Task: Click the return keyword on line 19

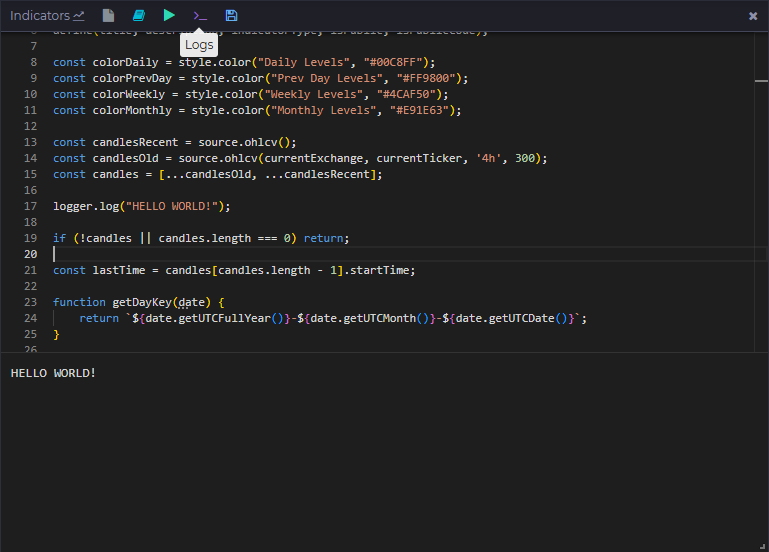Action: click(x=324, y=238)
